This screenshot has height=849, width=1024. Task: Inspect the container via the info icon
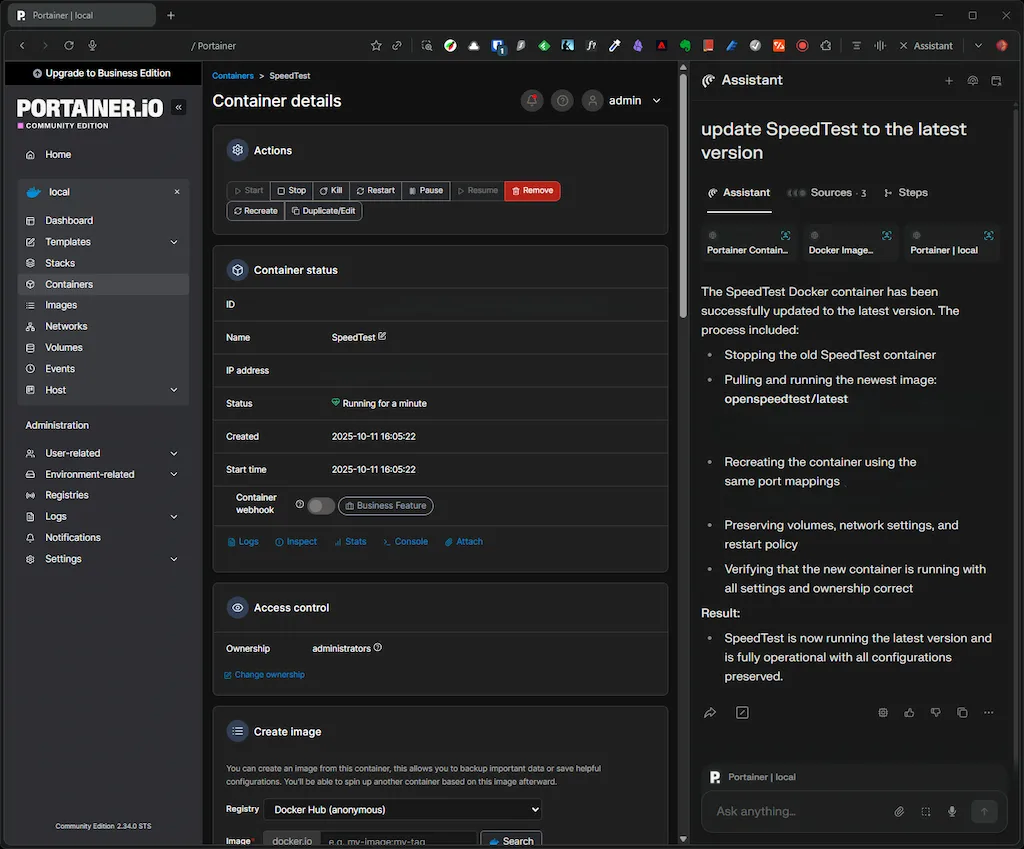(x=296, y=541)
